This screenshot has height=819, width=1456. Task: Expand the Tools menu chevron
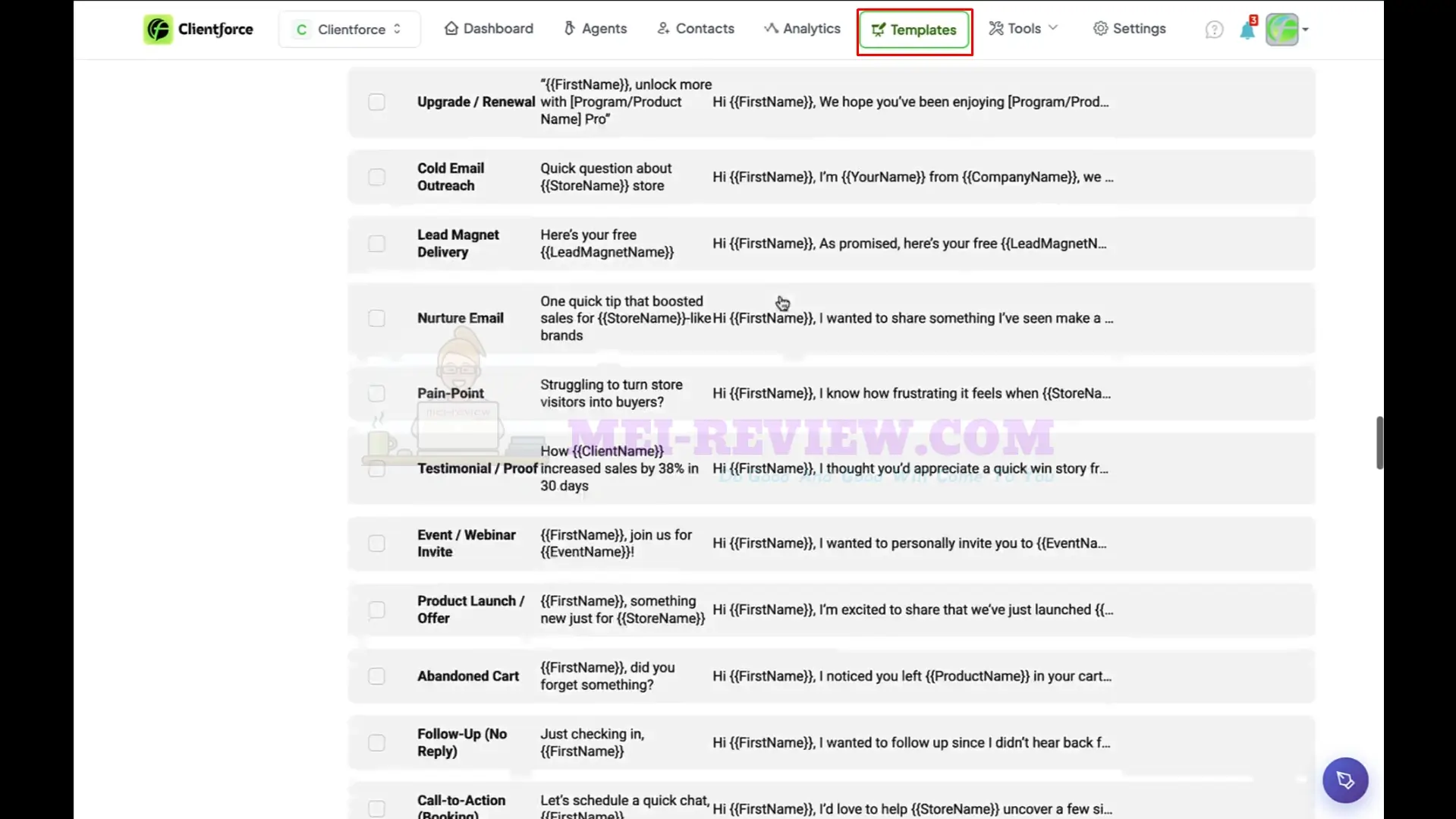[1053, 28]
